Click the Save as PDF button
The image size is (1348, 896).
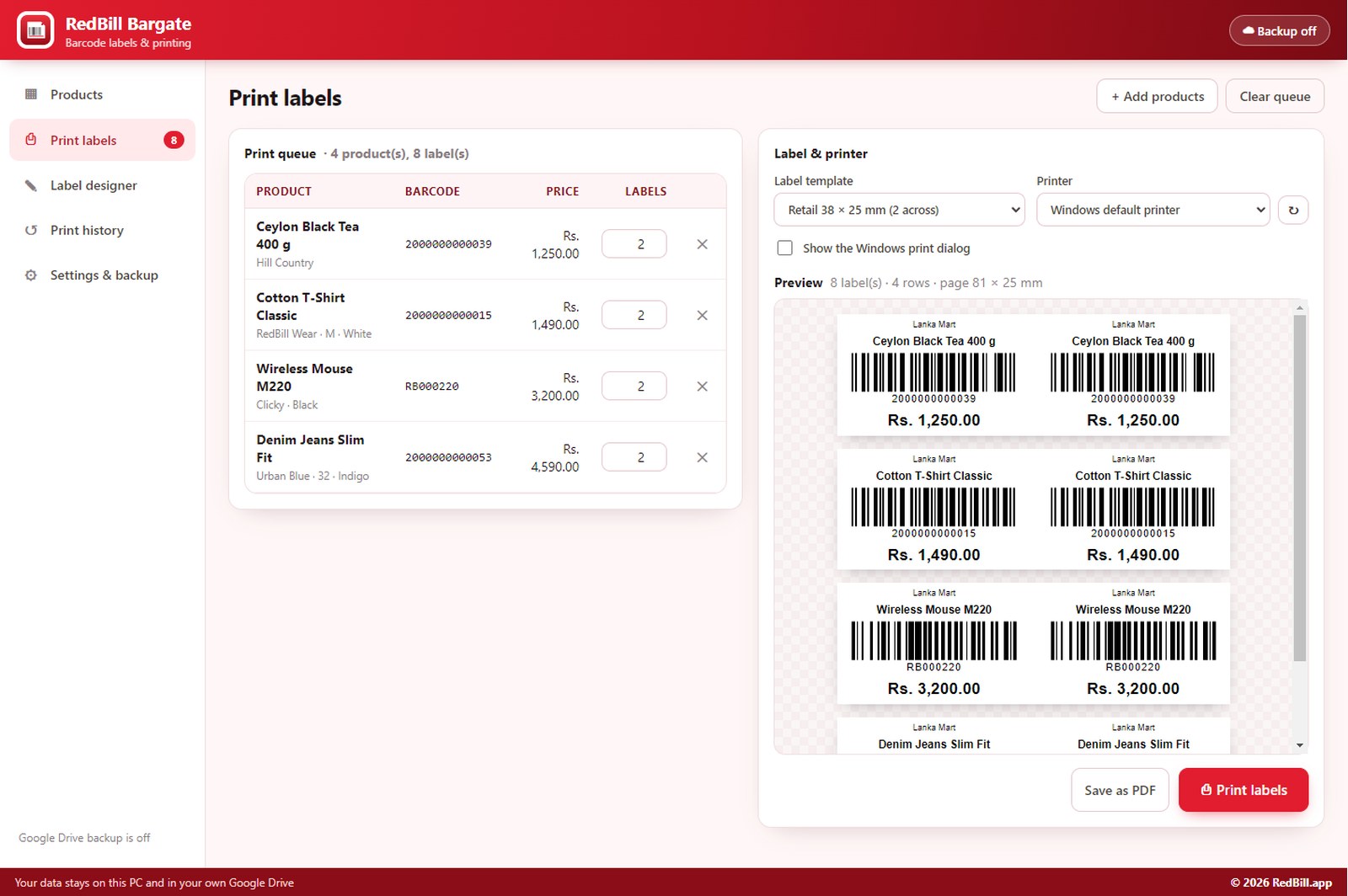pos(1120,790)
